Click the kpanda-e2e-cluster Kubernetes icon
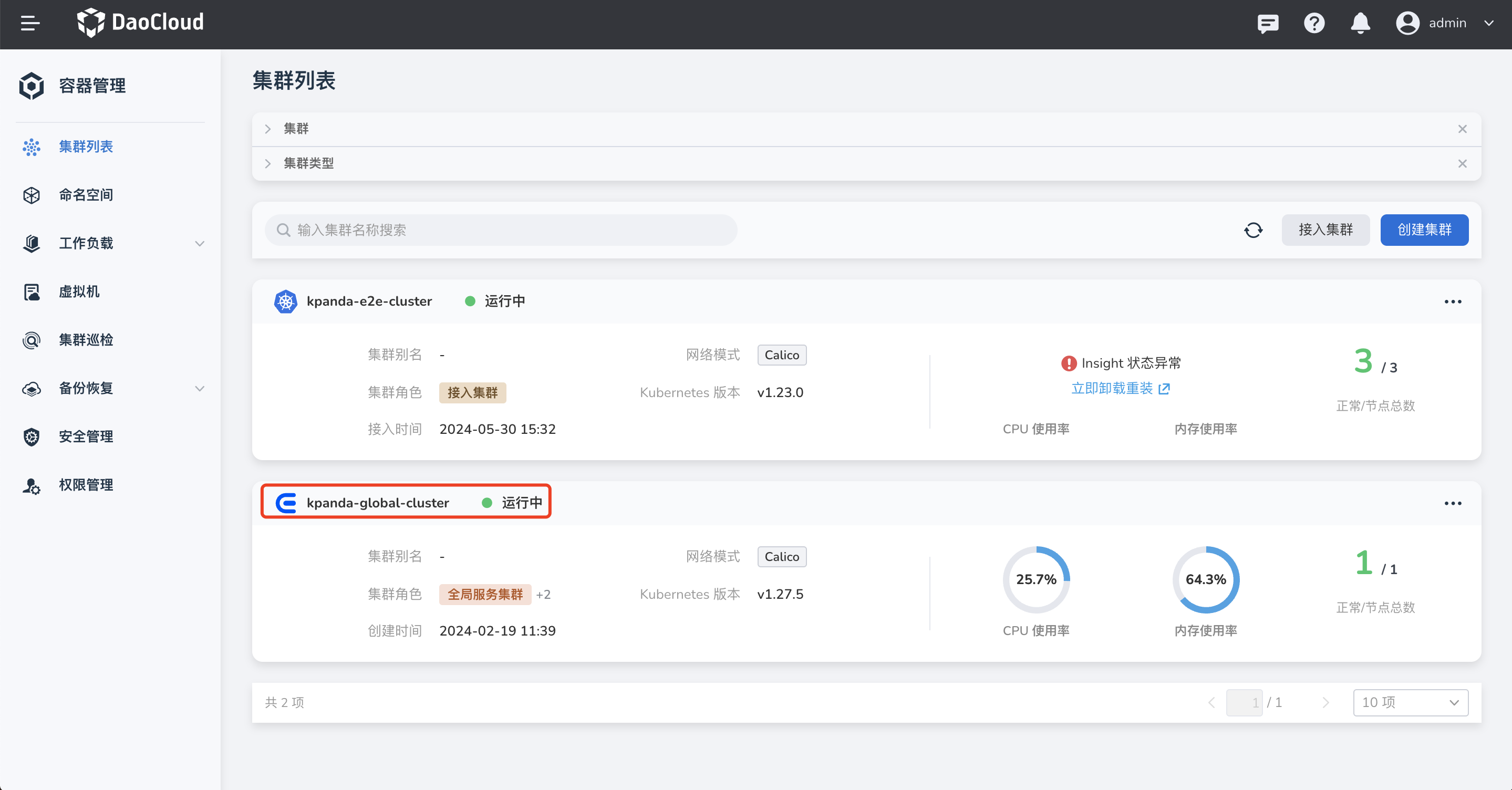 [x=286, y=302]
